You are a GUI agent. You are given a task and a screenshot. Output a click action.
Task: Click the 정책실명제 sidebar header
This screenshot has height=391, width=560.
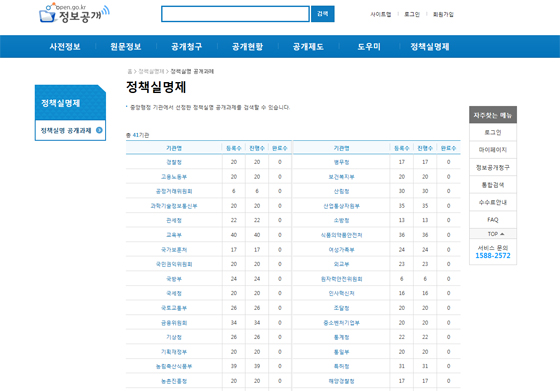(x=70, y=102)
